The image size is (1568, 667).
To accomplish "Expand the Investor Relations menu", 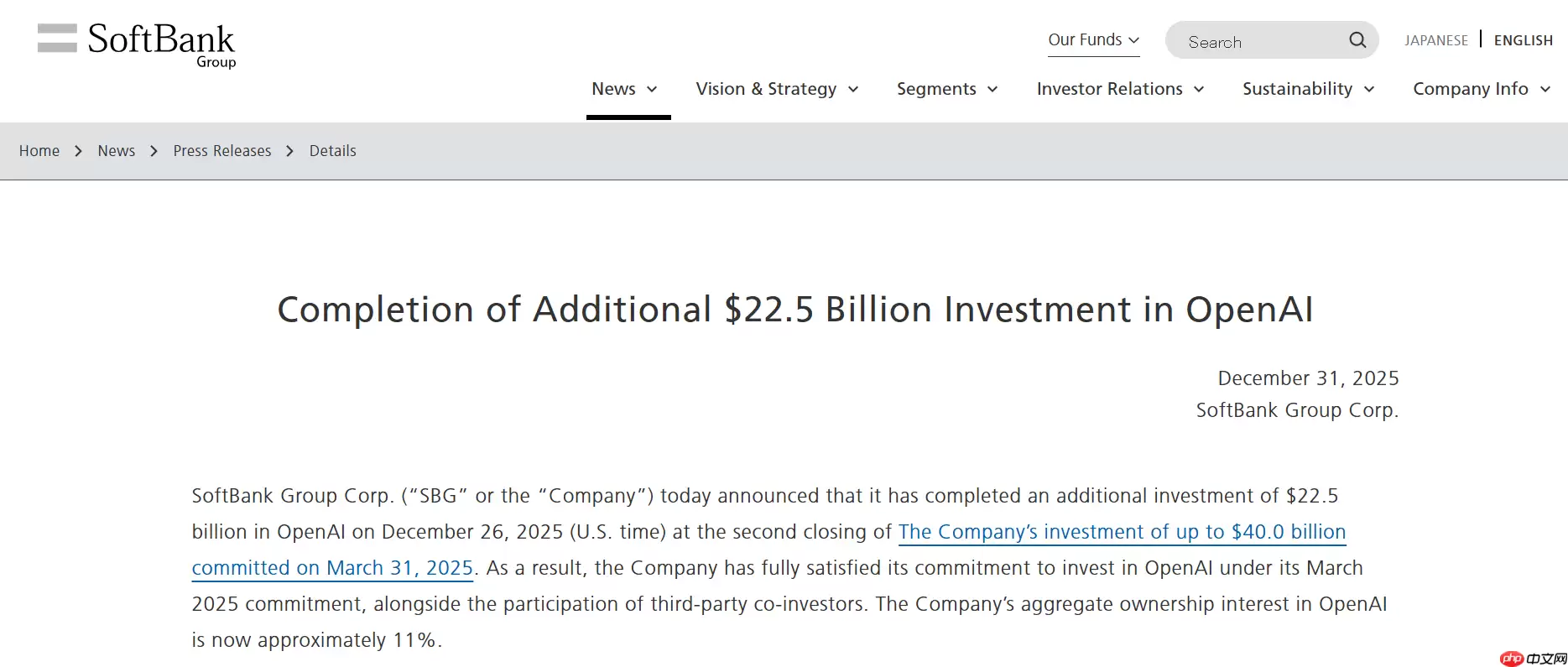I will click(1120, 89).
